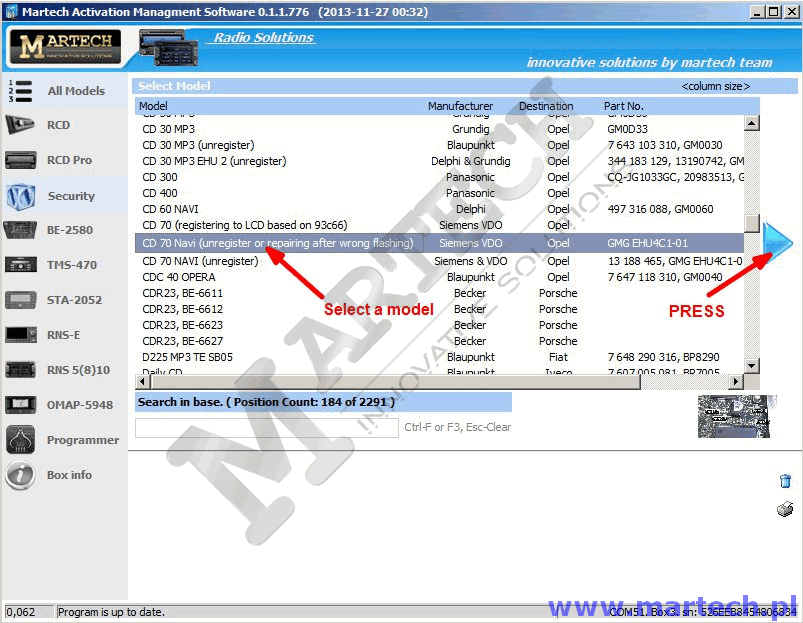Open the All Models menu label

(76, 91)
